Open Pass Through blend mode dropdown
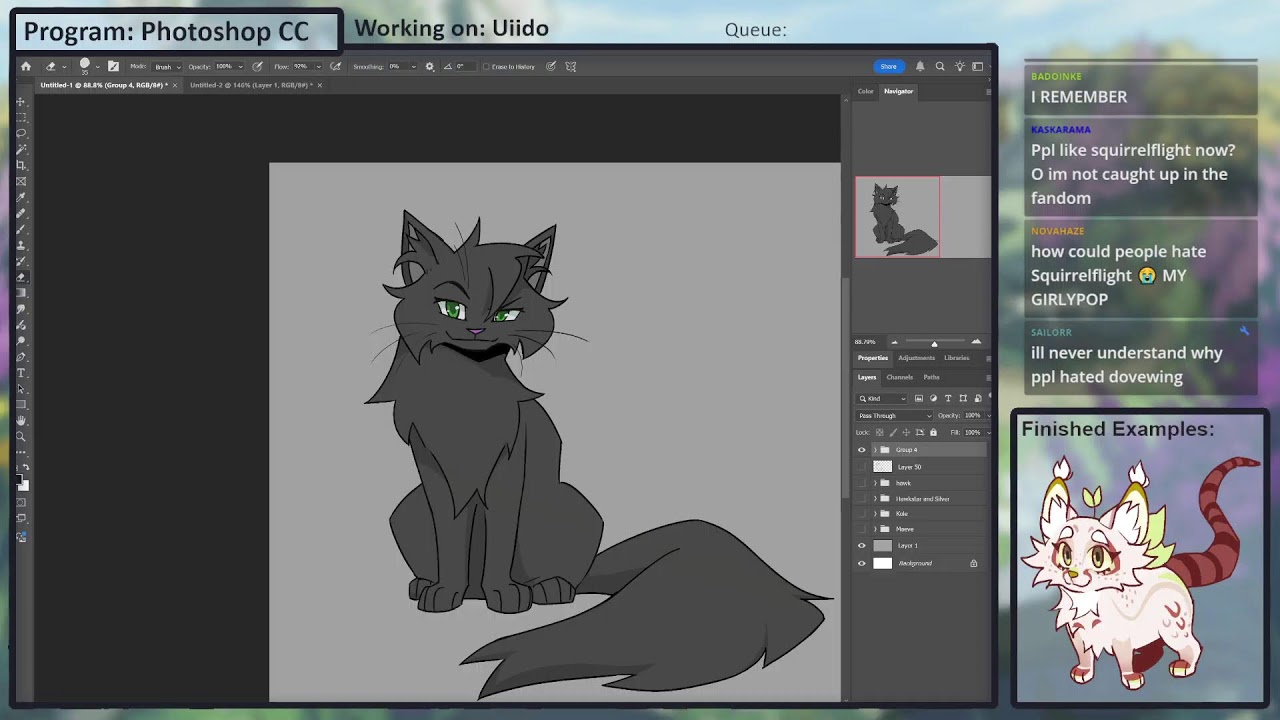1280x720 pixels. pyautogui.click(x=894, y=416)
